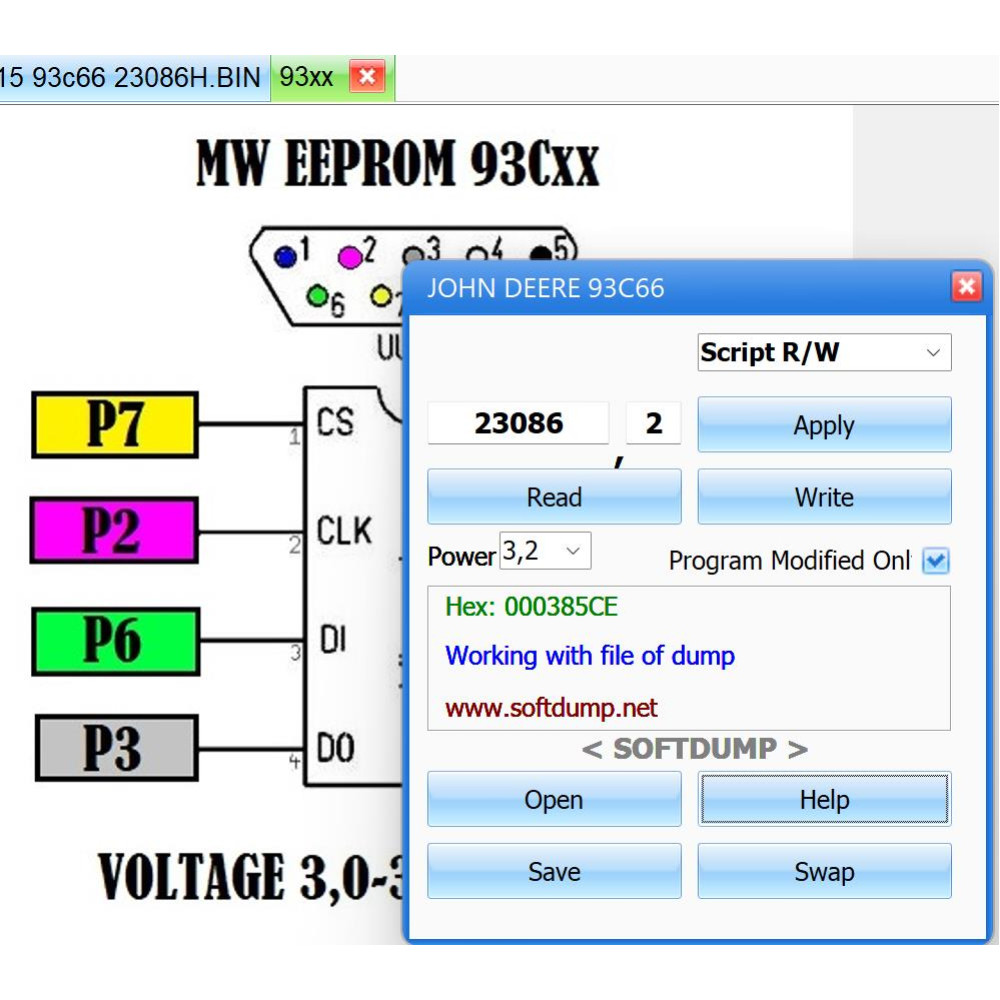Click the 23086 value field
This screenshot has height=1000, width=1000.
click(518, 423)
